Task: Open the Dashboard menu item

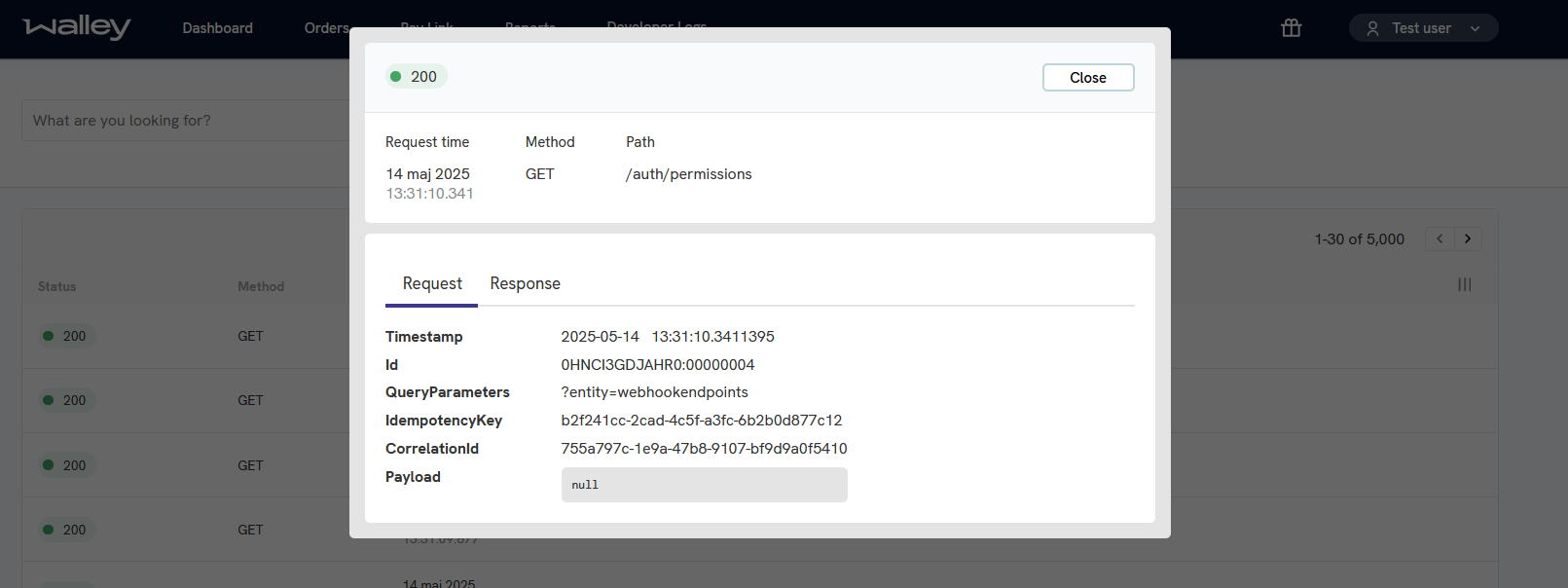Action: (217, 28)
